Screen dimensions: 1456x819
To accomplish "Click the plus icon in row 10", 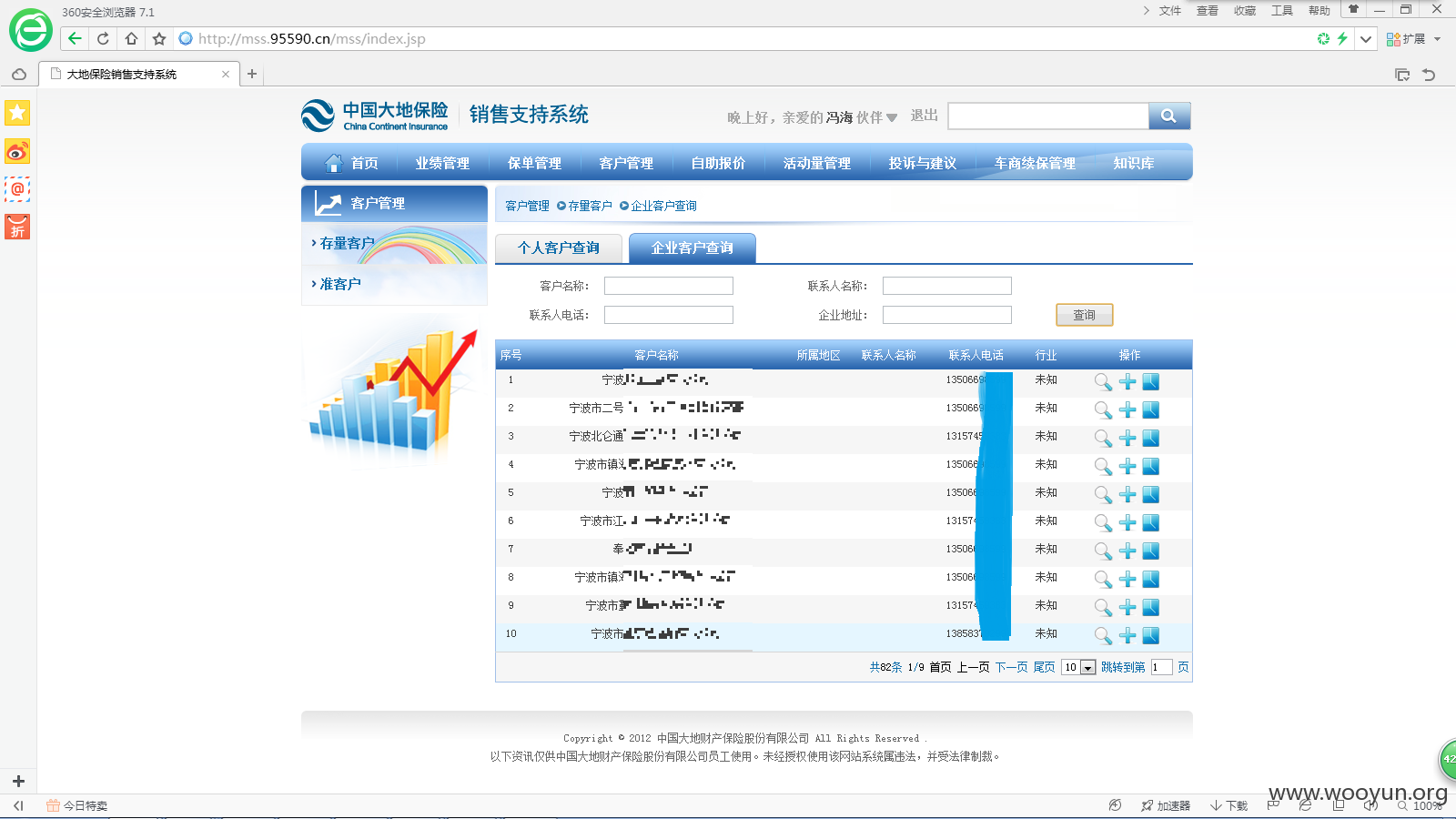I will (1127, 636).
